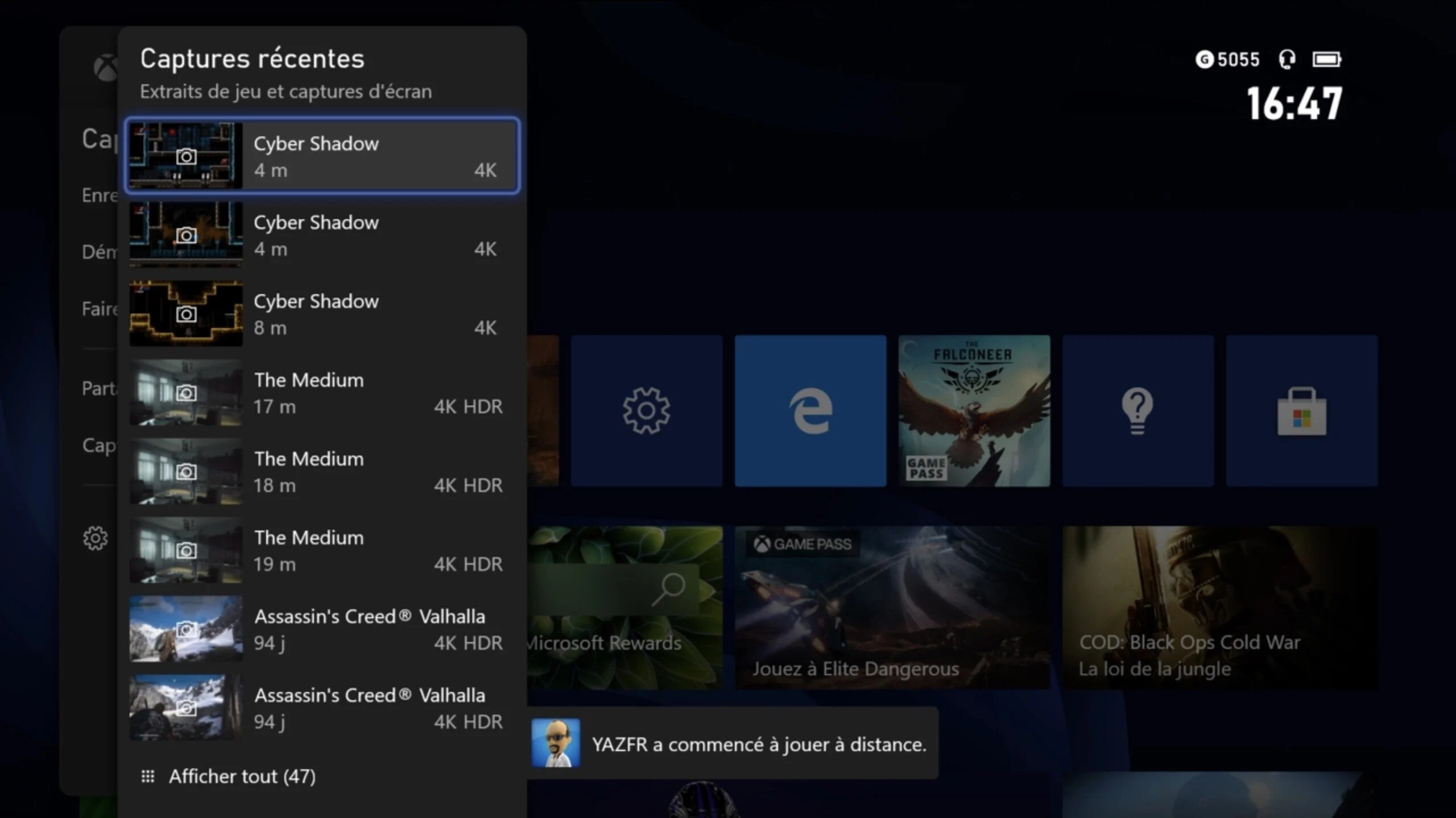Image resolution: width=1456 pixels, height=818 pixels.
Task: Click the 16:47 clock
Action: click(x=1294, y=104)
